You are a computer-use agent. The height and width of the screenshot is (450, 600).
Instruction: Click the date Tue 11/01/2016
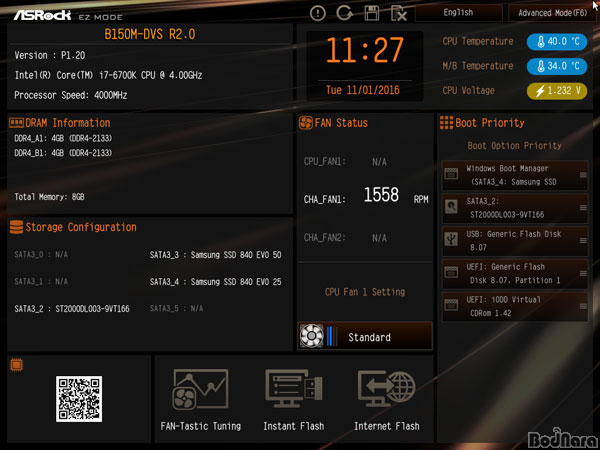[362, 90]
